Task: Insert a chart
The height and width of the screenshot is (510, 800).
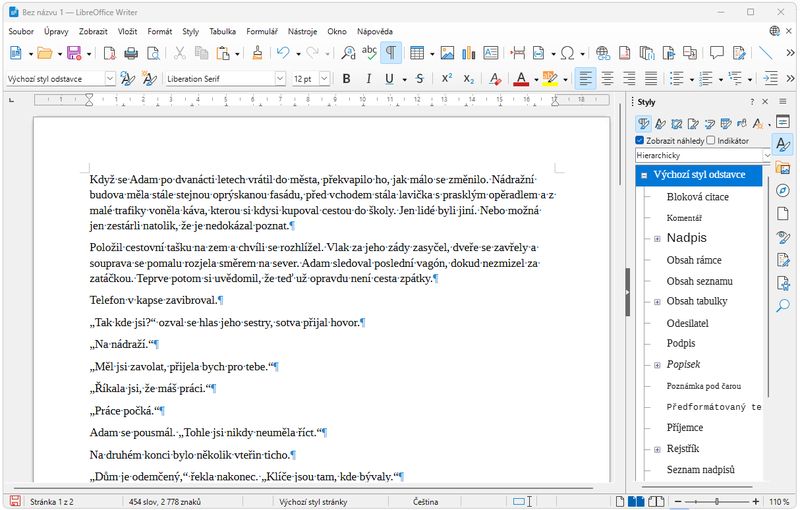Action: point(468,53)
